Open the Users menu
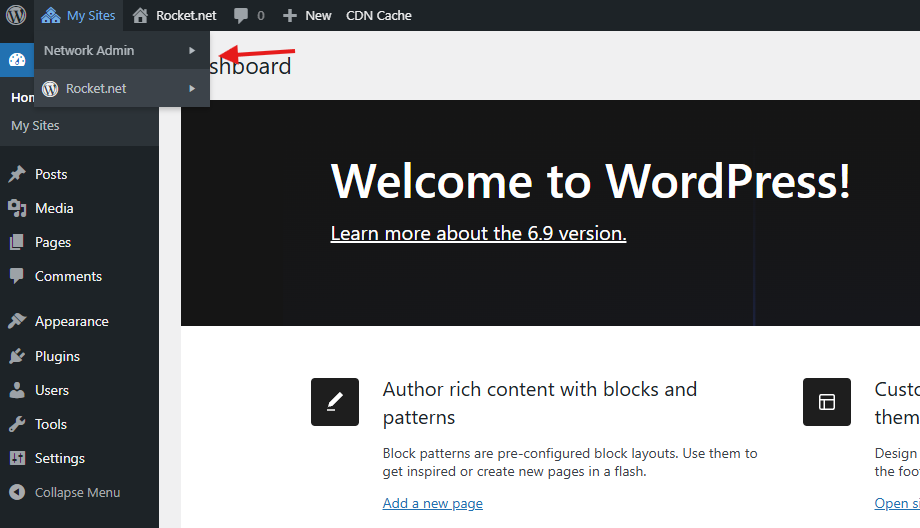 point(52,390)
